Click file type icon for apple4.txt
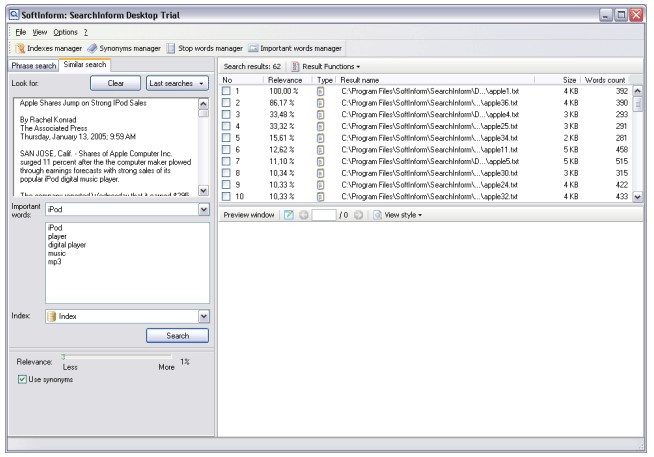The height and width of the screenshot is (457, 654). pos(320,115)
